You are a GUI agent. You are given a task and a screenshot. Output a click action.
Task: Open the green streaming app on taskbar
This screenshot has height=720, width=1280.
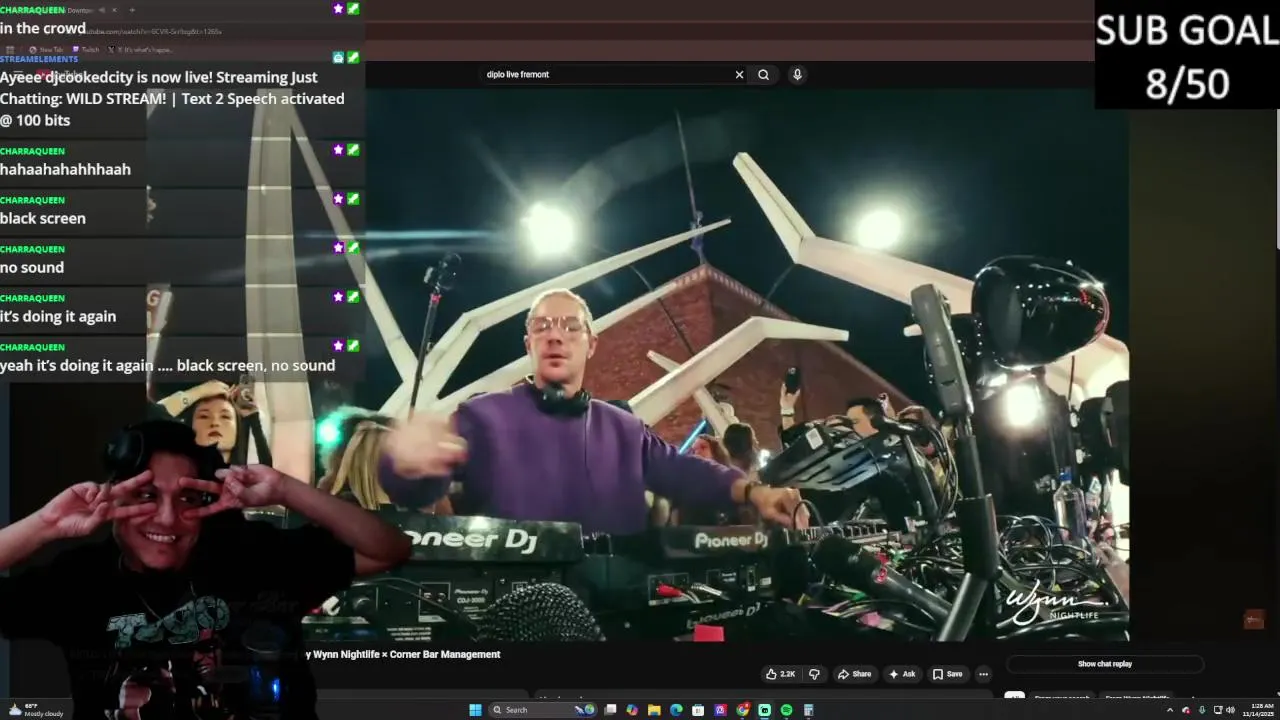click(764, 710)
